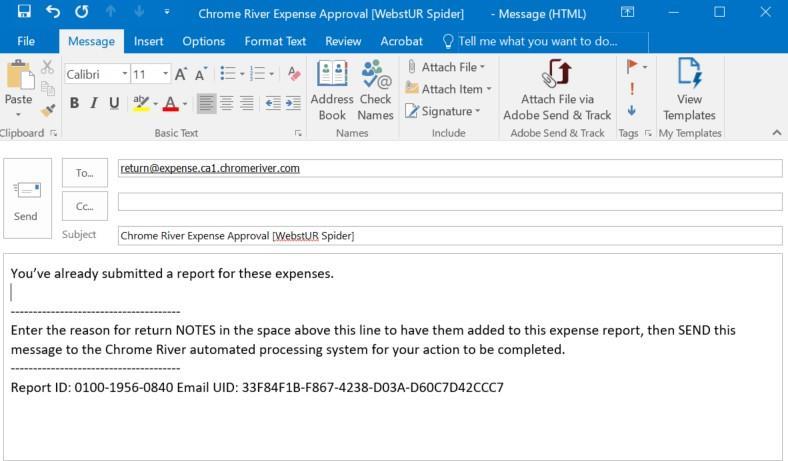Screen dimensions: 788x461
Task: Open Attach File dropdown
Action: click(x=446, y=67)
